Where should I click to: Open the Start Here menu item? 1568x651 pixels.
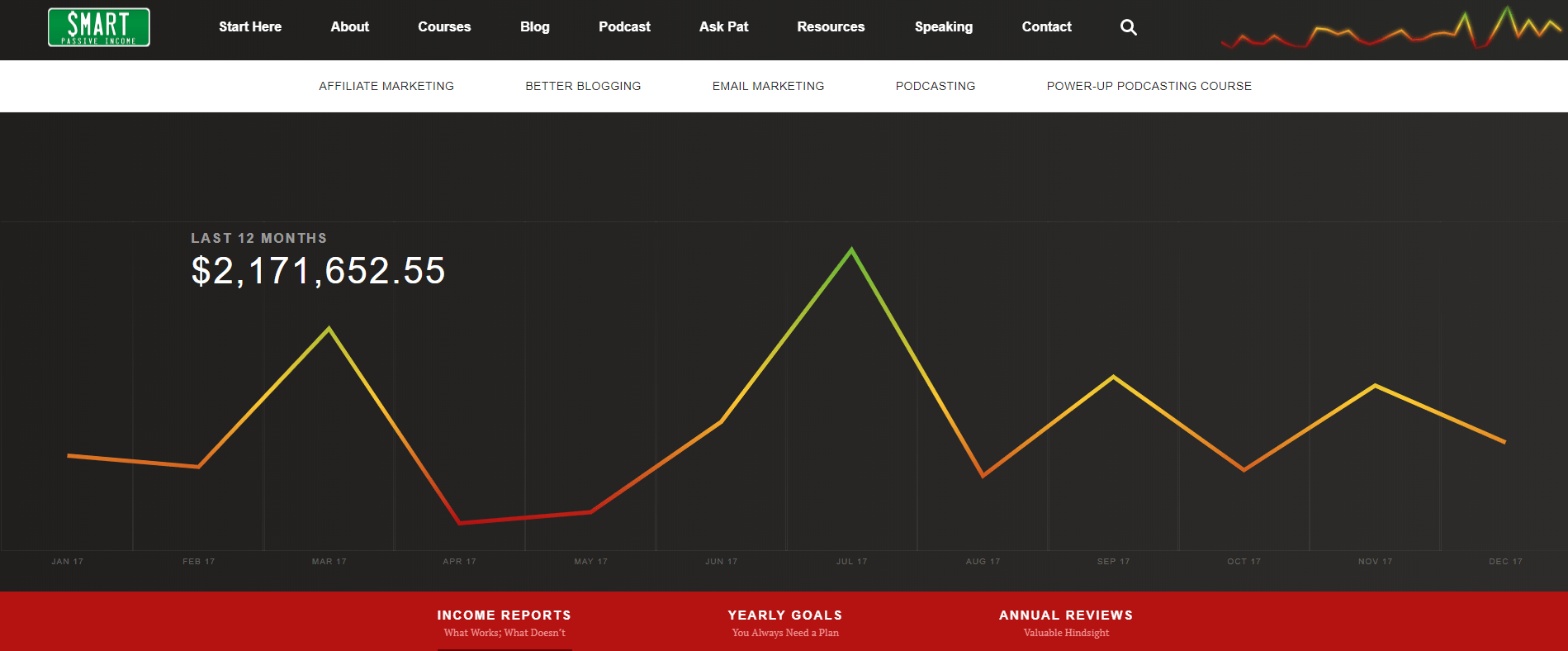[250, 26]
